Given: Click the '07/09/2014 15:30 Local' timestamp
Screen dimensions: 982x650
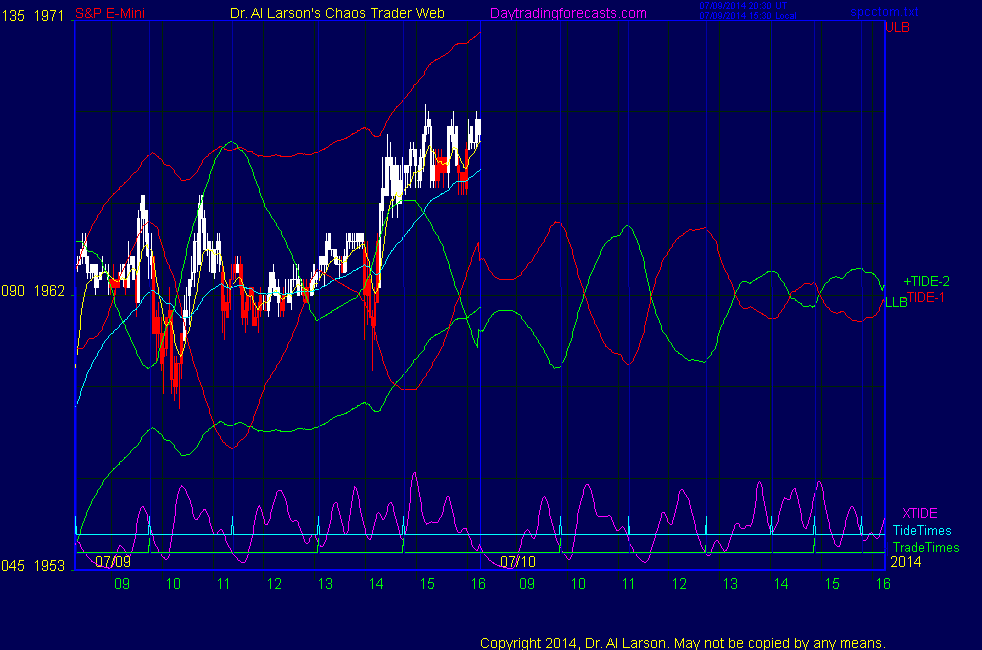Looking at the screenshot, I should coord(748,16).
